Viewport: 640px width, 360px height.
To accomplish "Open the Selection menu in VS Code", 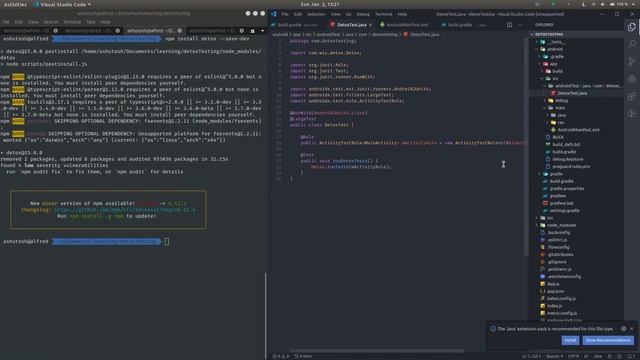I will point(316,14).
